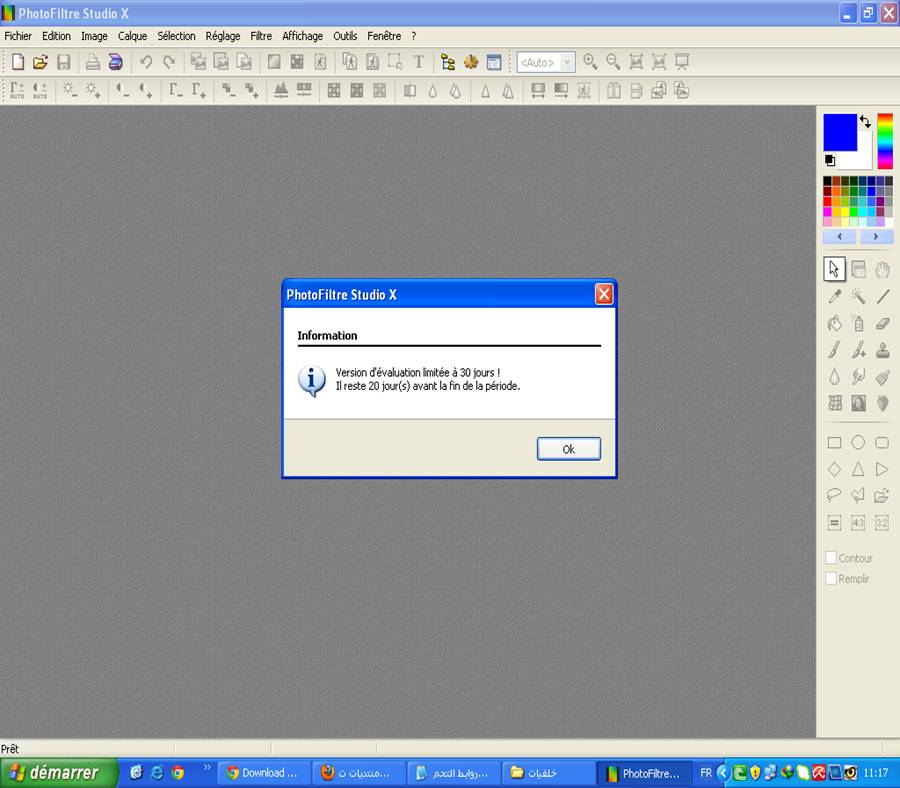Select the Pipette eyedropper tool
Image resolution: width=900 pixels, height=788 pixels.
tap(835, 296)
